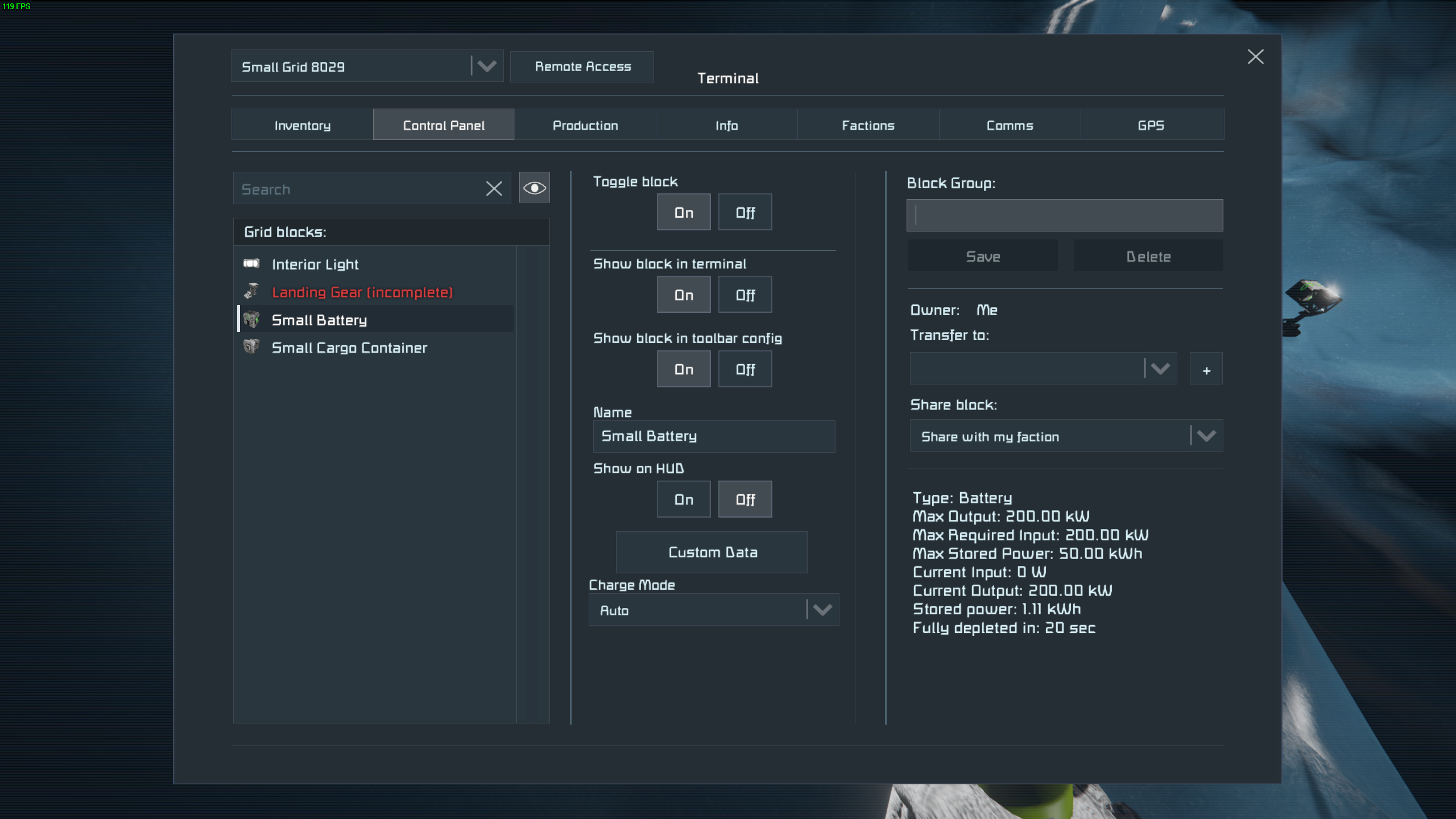Enable Show on HUD with On
The height and width of the screenshot is (819, 1456).
tap(683, 499)
